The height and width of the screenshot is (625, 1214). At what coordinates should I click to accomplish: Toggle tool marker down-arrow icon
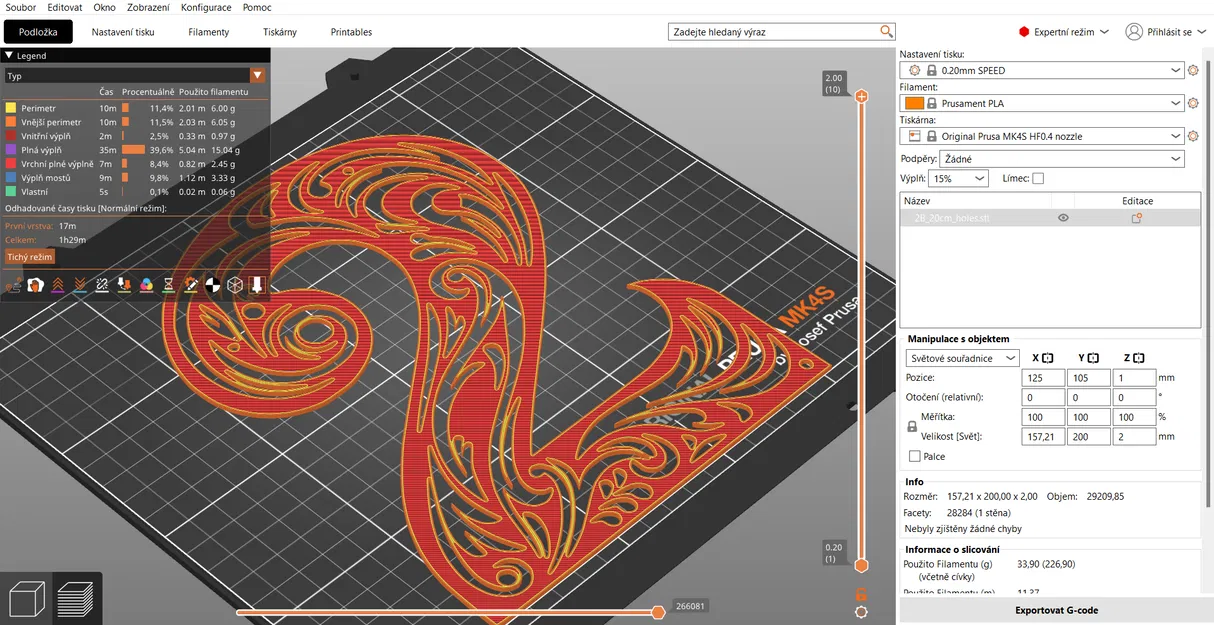pos(256,285)
